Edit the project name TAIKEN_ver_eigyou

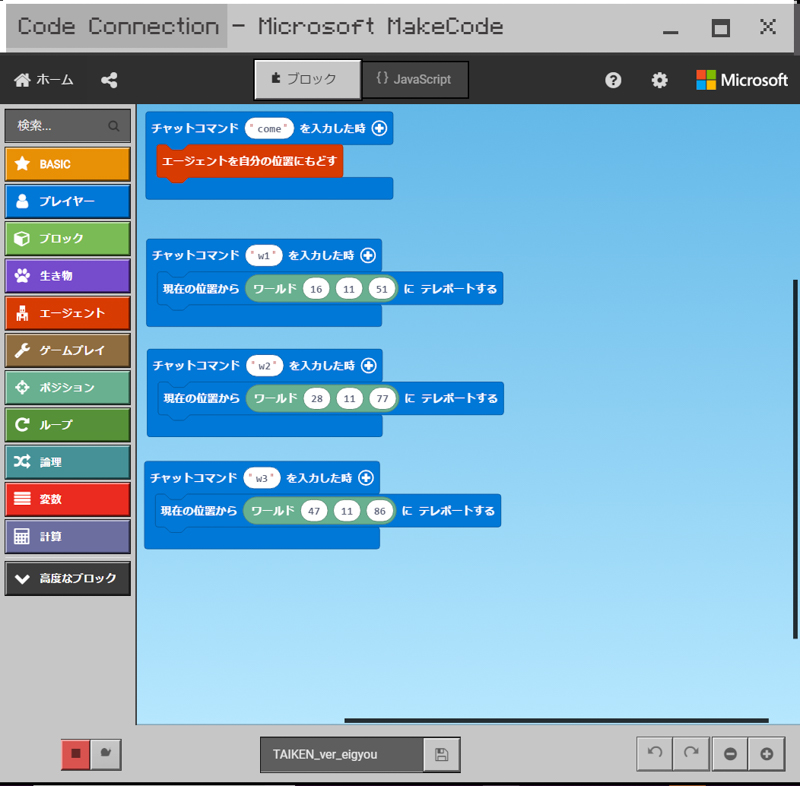tap(342, 754)
